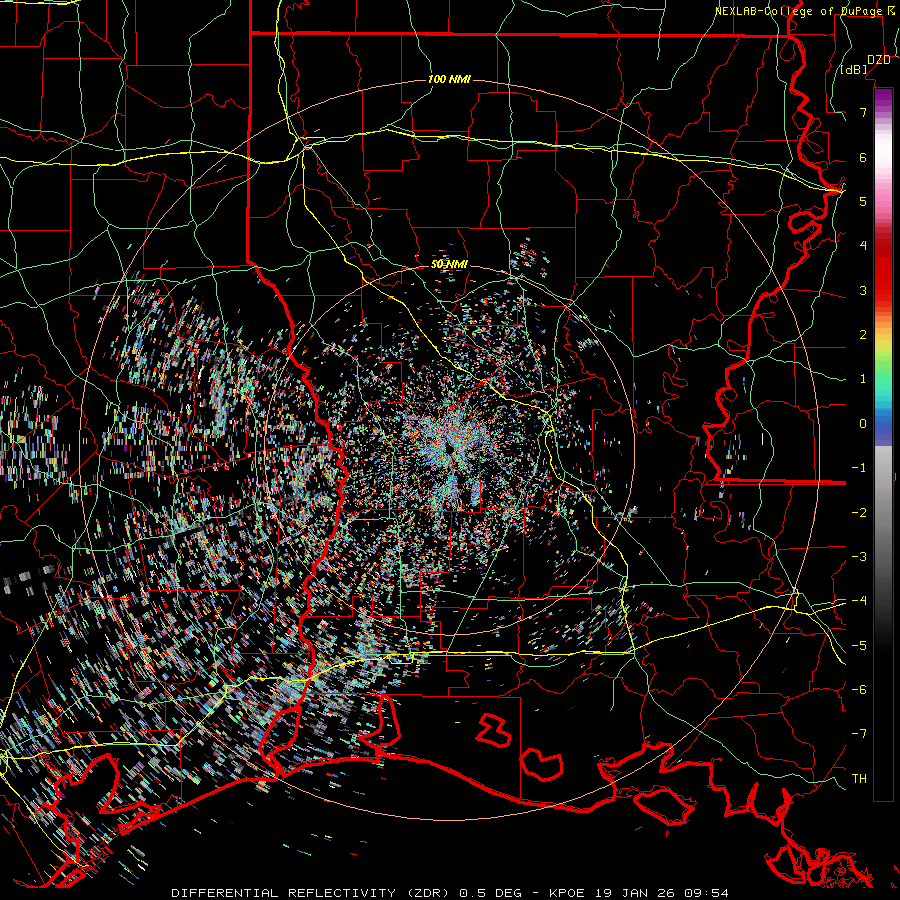
Task: Click the DZD legend title
Action: pyautogui.click(x=878, y=59)
